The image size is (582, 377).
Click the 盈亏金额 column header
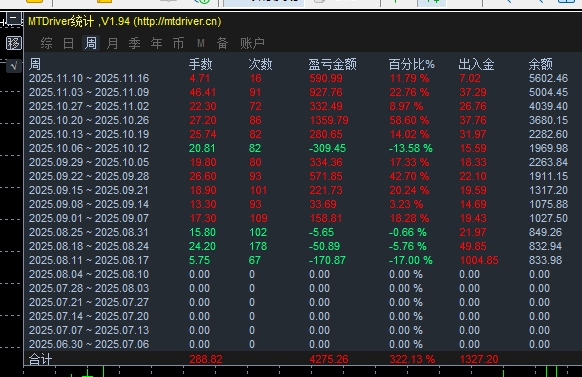pyautogui.click(x=333, y=64)
